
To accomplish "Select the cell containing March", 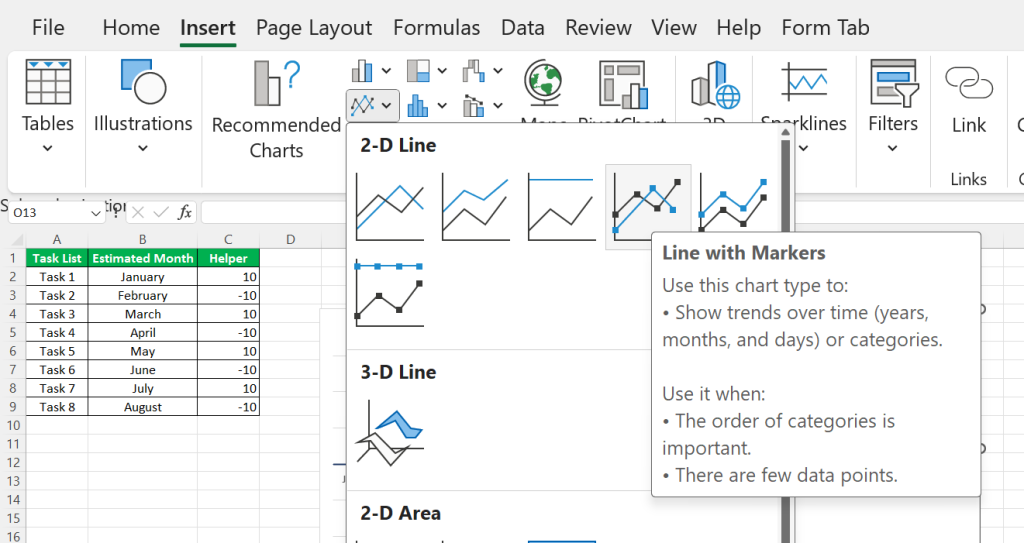I will coord(142,314).
